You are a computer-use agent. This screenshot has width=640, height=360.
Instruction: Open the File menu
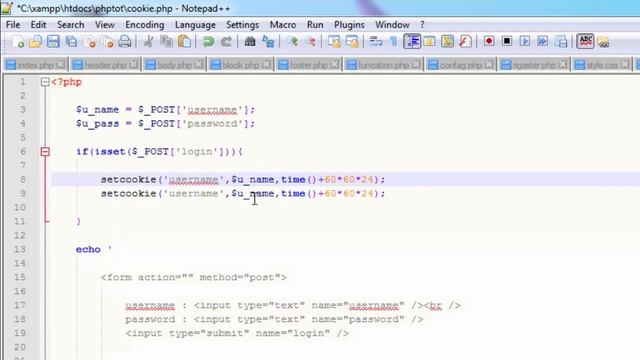click(x=13, y=25)
